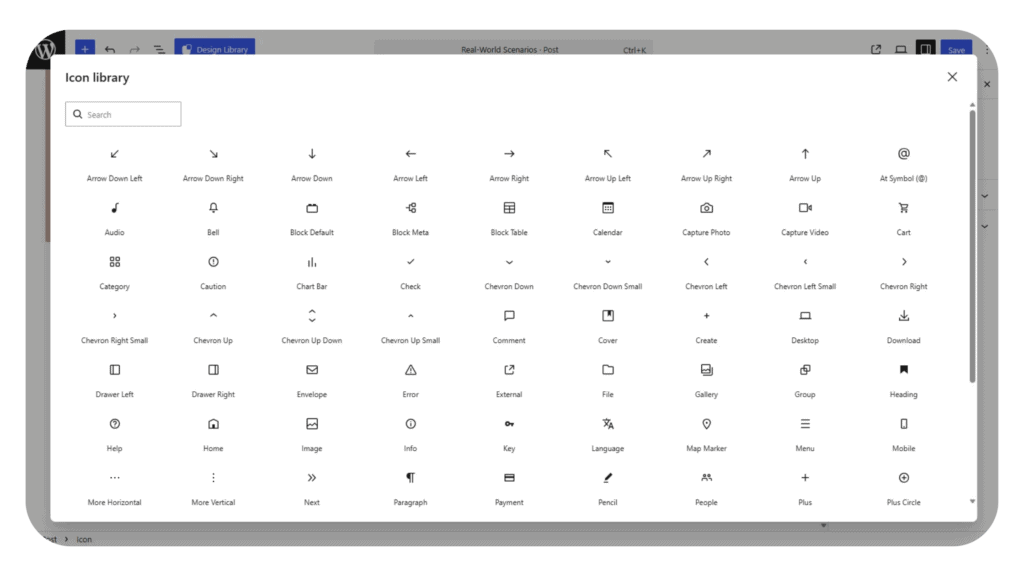
Task: Choose the Bell icon
Action: click(213, 208)
